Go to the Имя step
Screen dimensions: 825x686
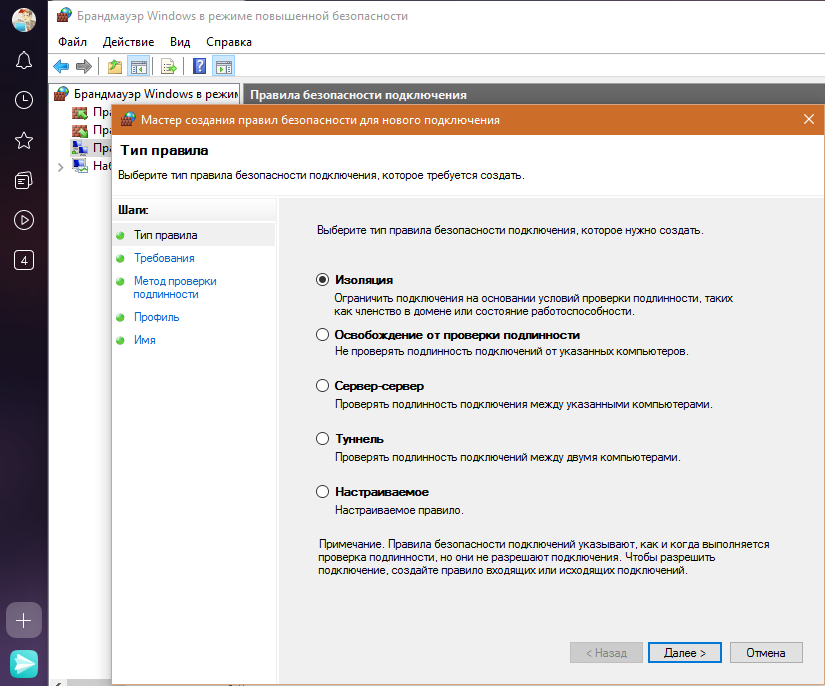145,340
